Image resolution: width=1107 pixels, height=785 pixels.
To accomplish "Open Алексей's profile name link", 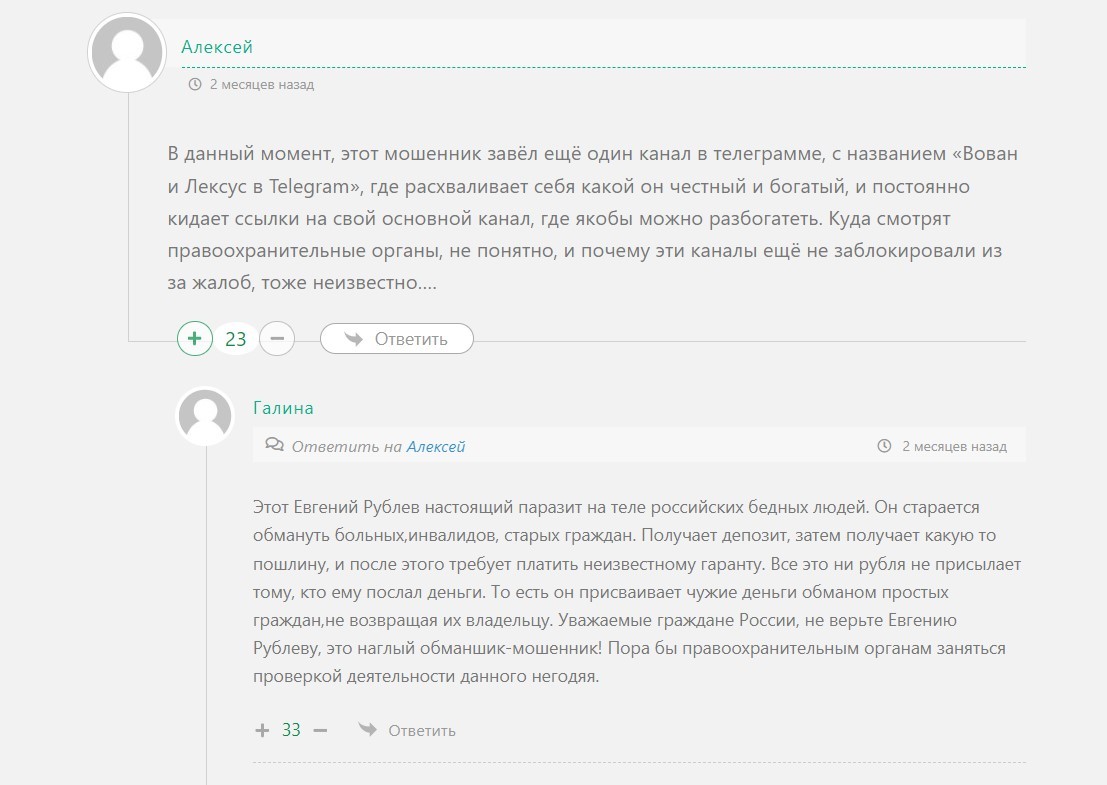I will 217,47.
